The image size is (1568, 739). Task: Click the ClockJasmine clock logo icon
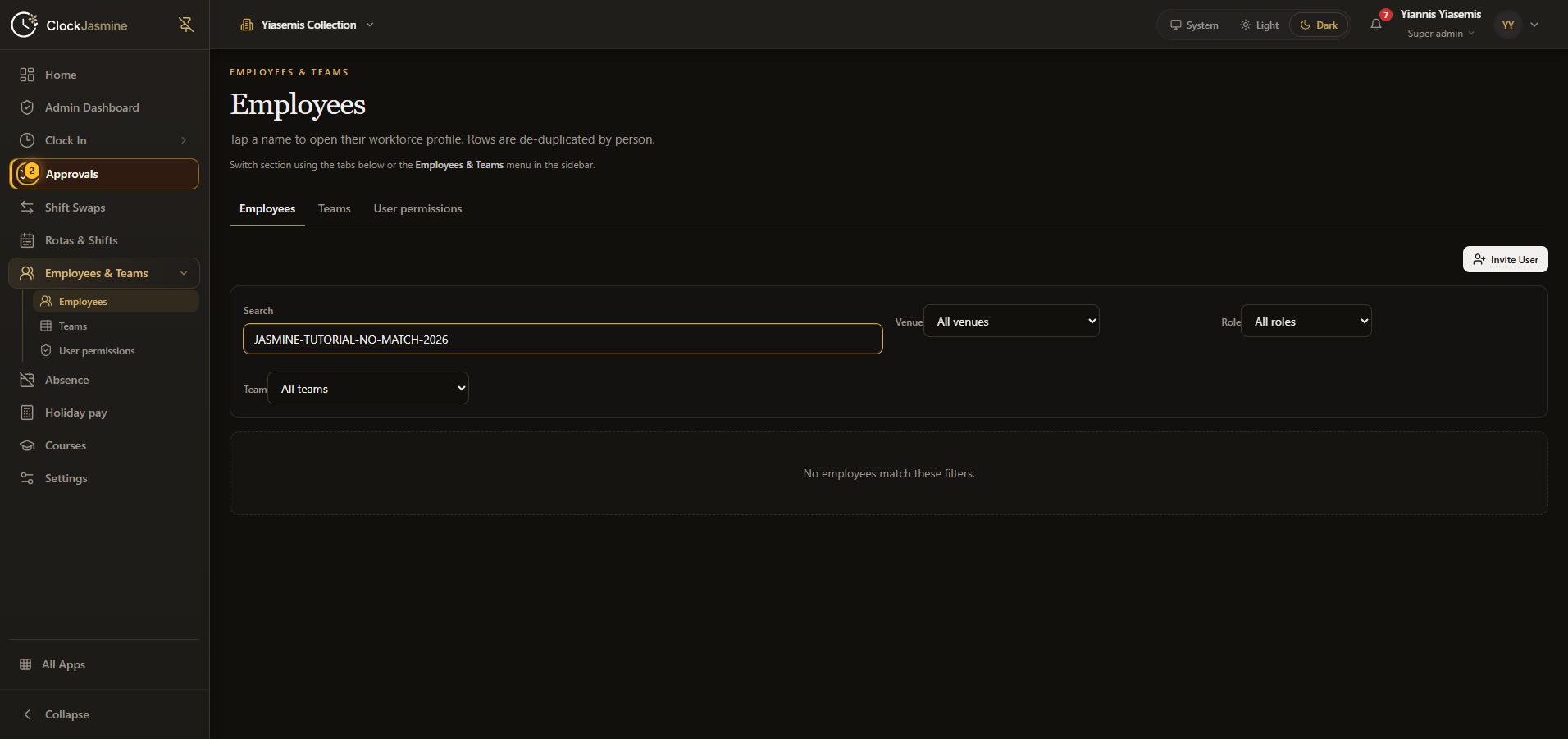coord(24,25)
